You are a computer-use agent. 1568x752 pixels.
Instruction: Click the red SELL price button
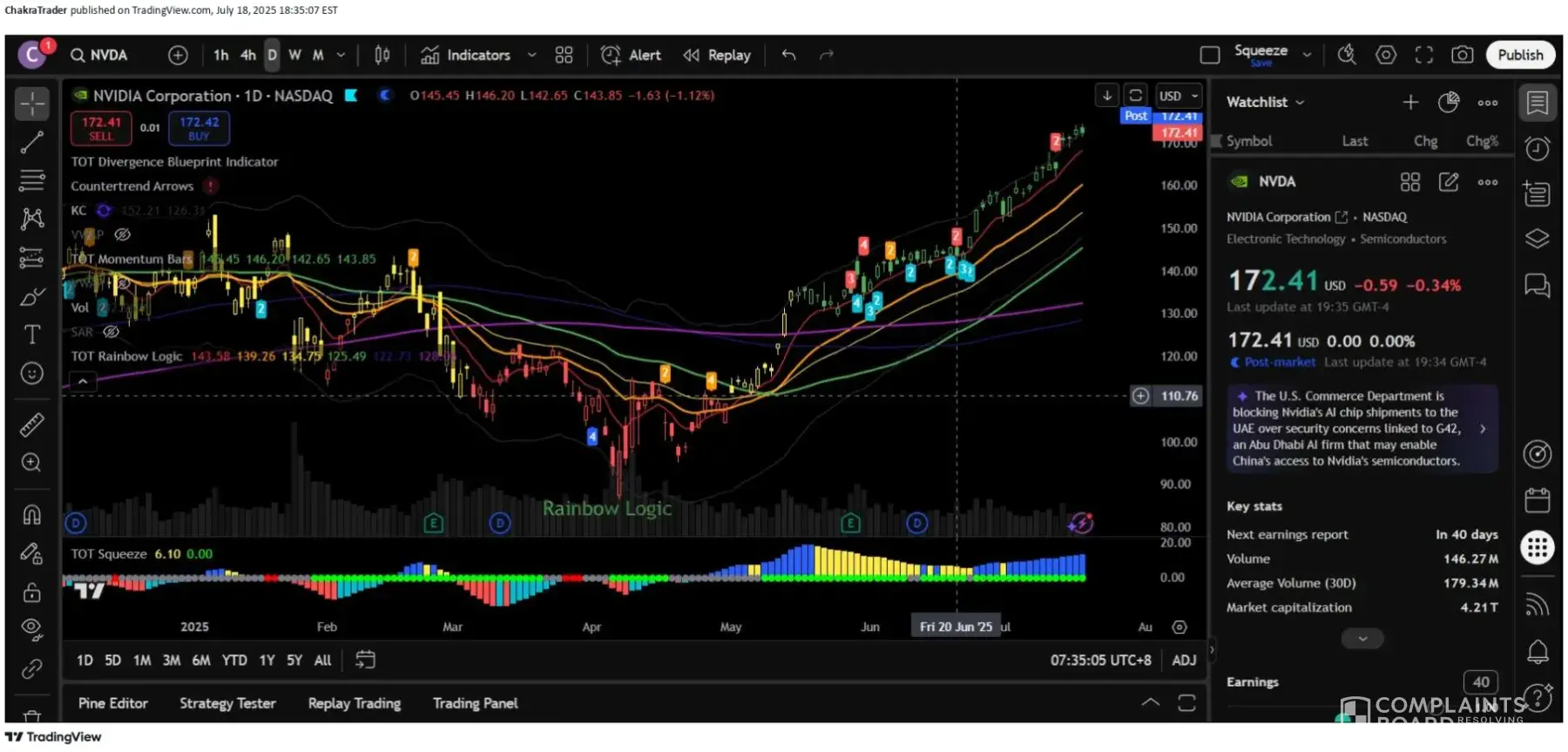pos(101,128)
